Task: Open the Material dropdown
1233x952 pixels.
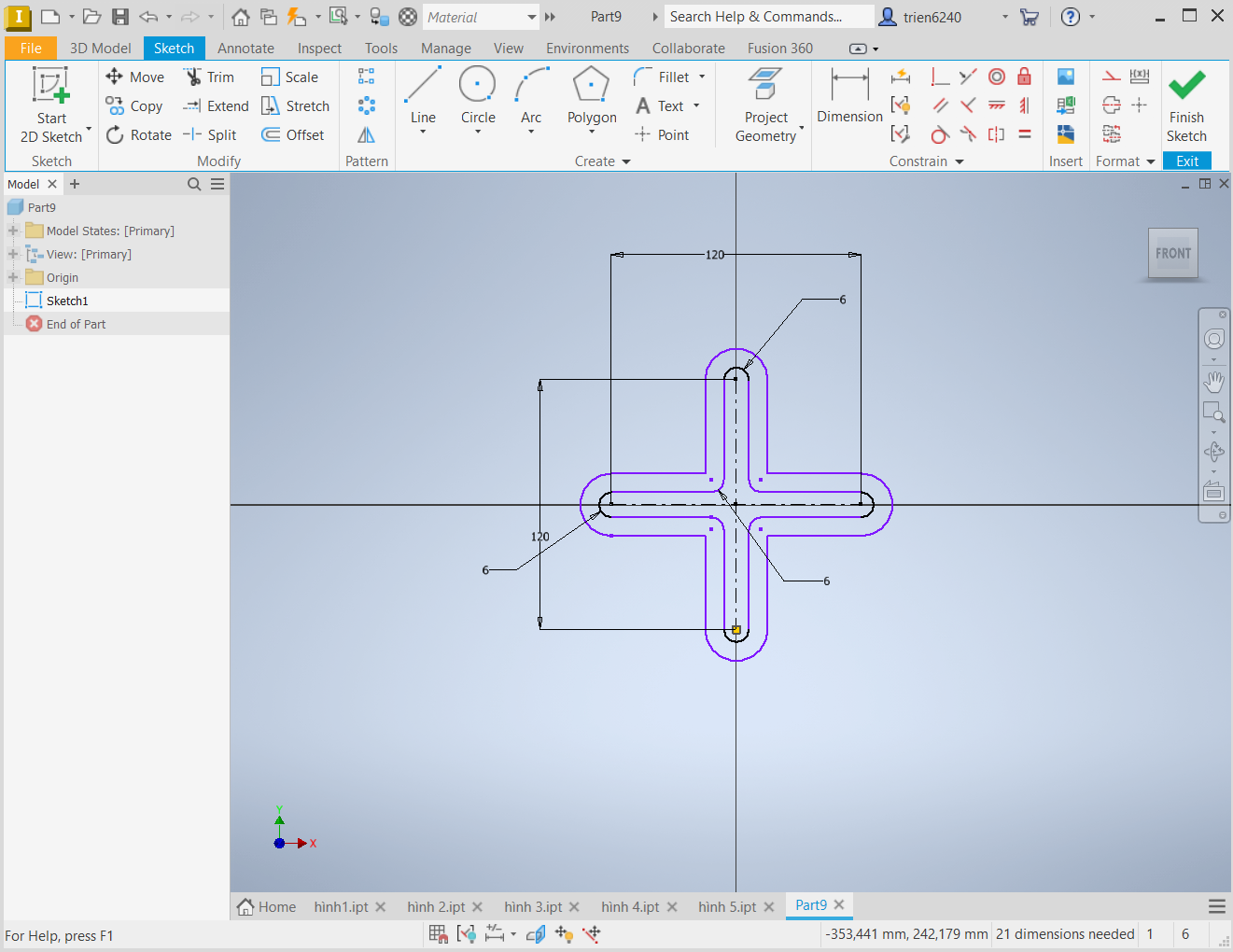Action: point(531,17)
